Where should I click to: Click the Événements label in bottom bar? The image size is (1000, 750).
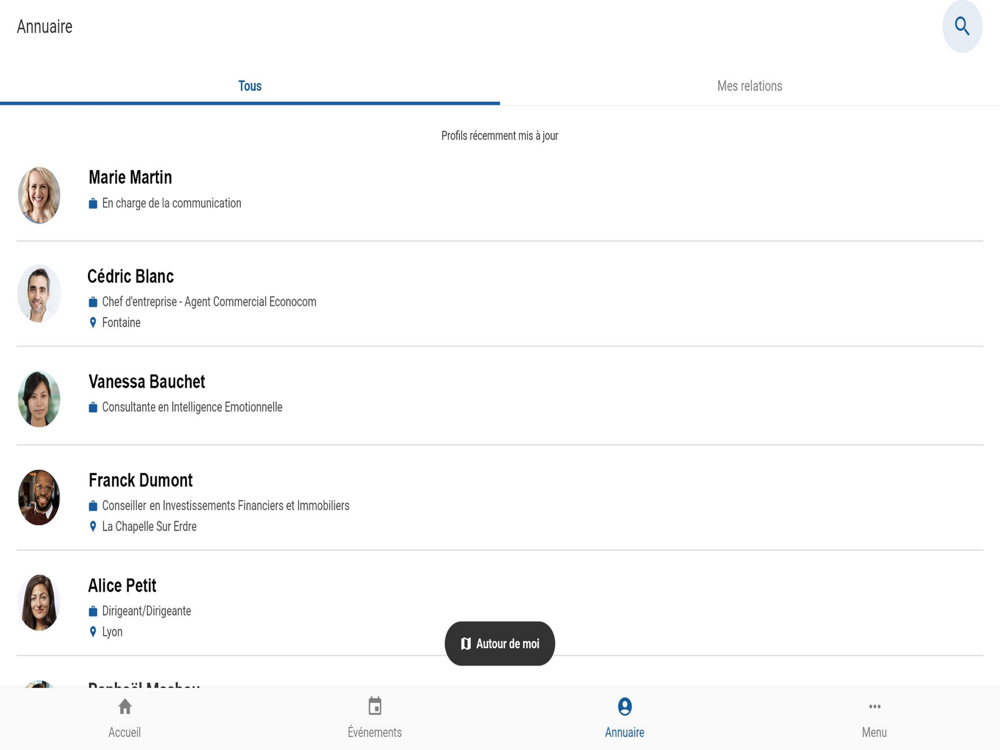374,732
